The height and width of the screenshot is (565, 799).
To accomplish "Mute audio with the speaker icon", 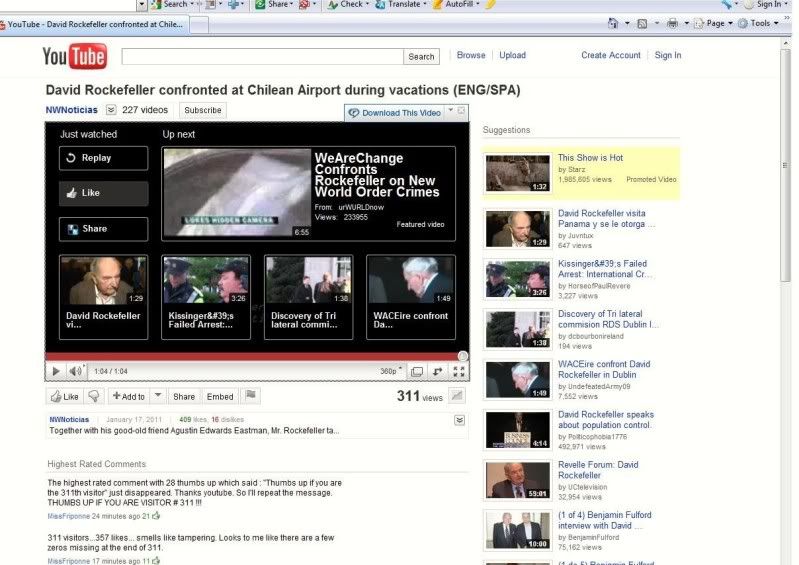I will pyautogui.click(x=75, y=371).
